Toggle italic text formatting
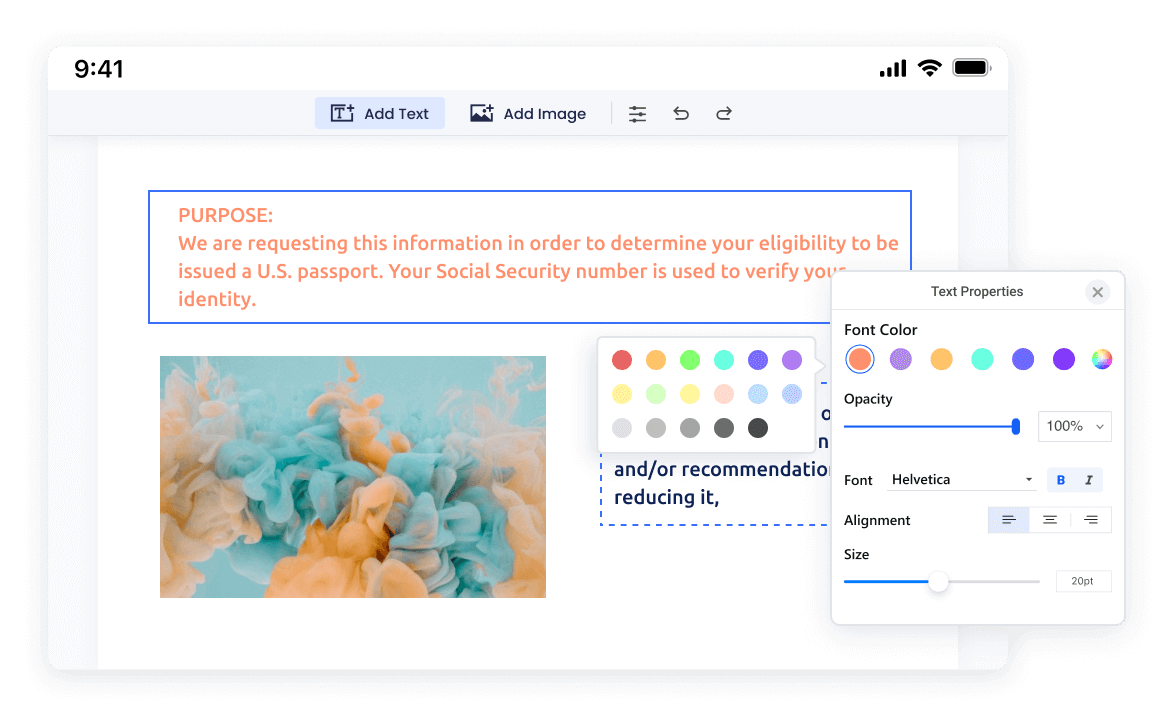Image resolution: width=1160 pixels, height=720 pixels. (x=1089, y=480)
